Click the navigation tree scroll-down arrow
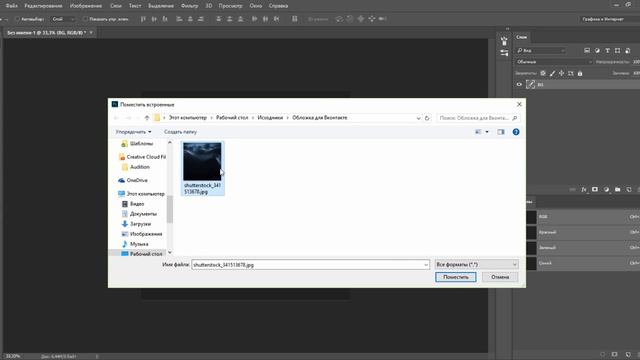This screenshot has width=640, height=360. (170, 253)
